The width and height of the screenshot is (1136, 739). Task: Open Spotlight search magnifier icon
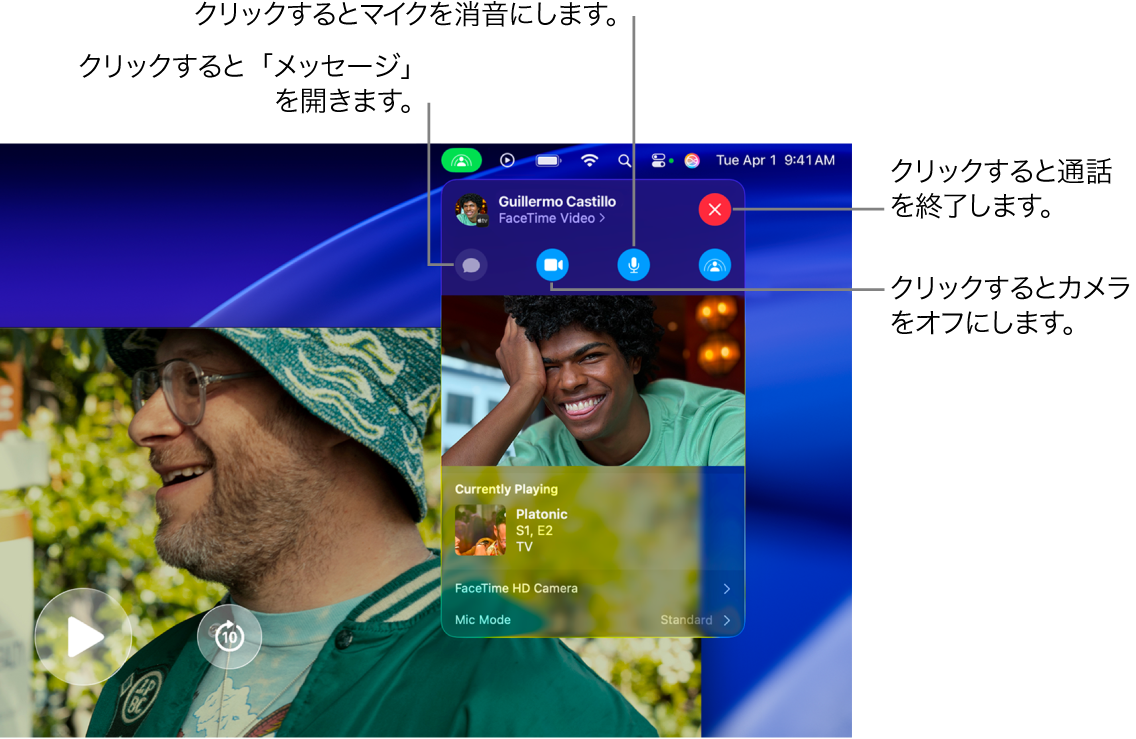(625, 160)
